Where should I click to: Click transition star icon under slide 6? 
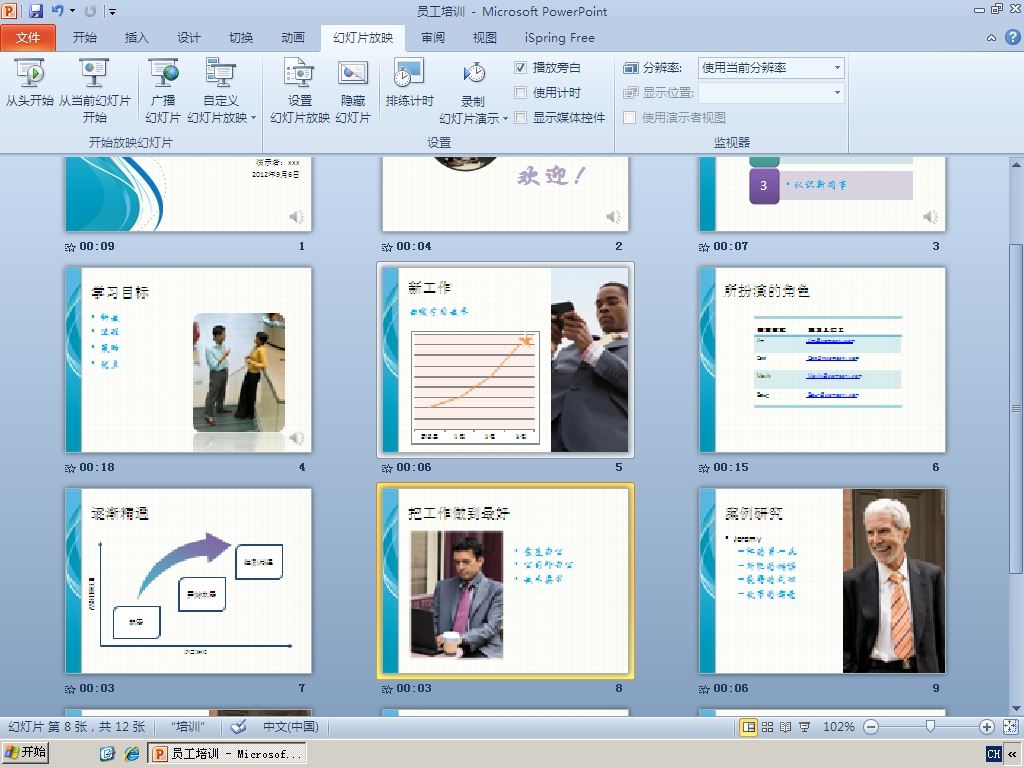(703, 468)
